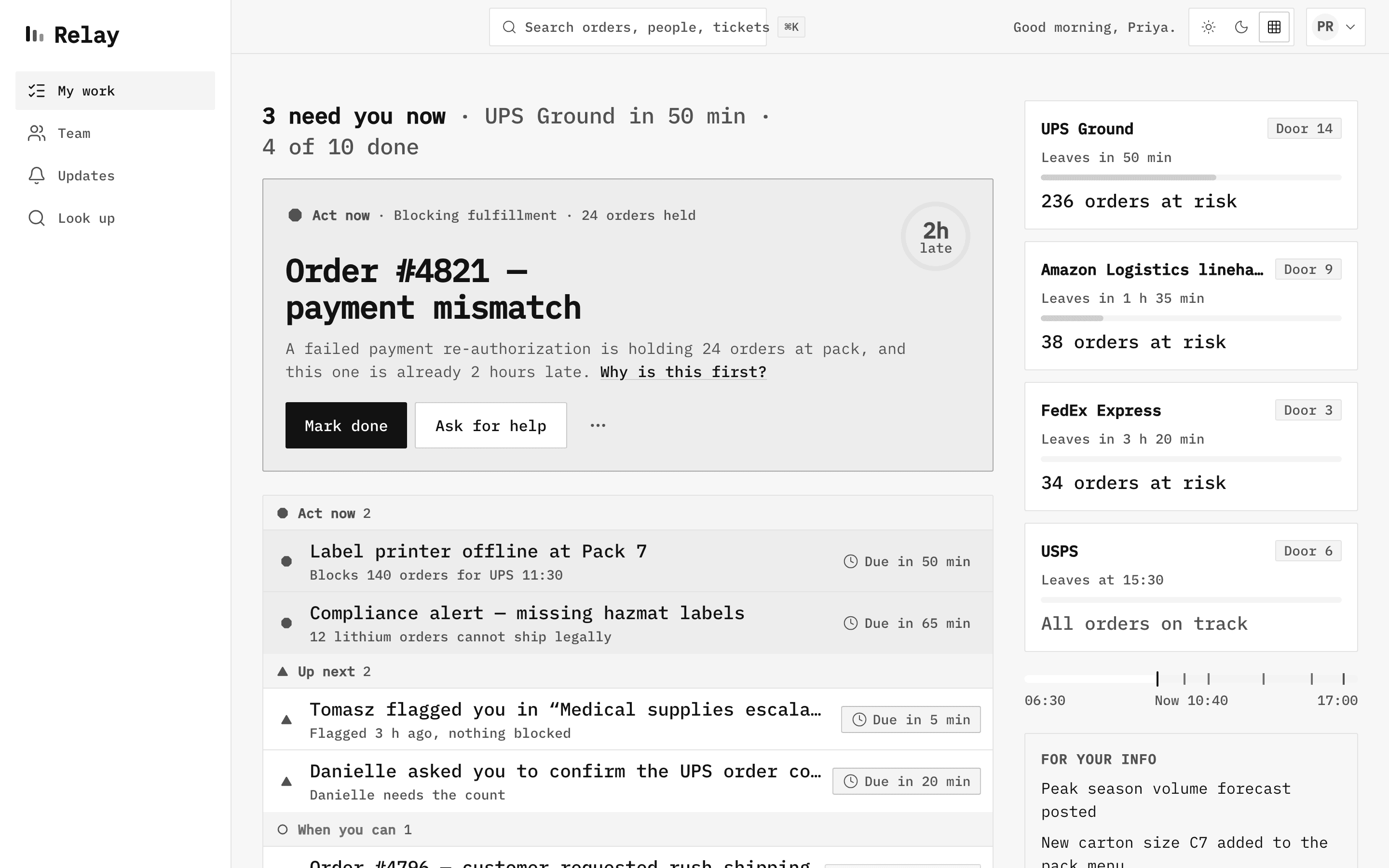This screenshot has height=868, width=1389.
Task: Click the ⌘K shortcut badge
Action: pyautogui.click(x=791, y=27)
